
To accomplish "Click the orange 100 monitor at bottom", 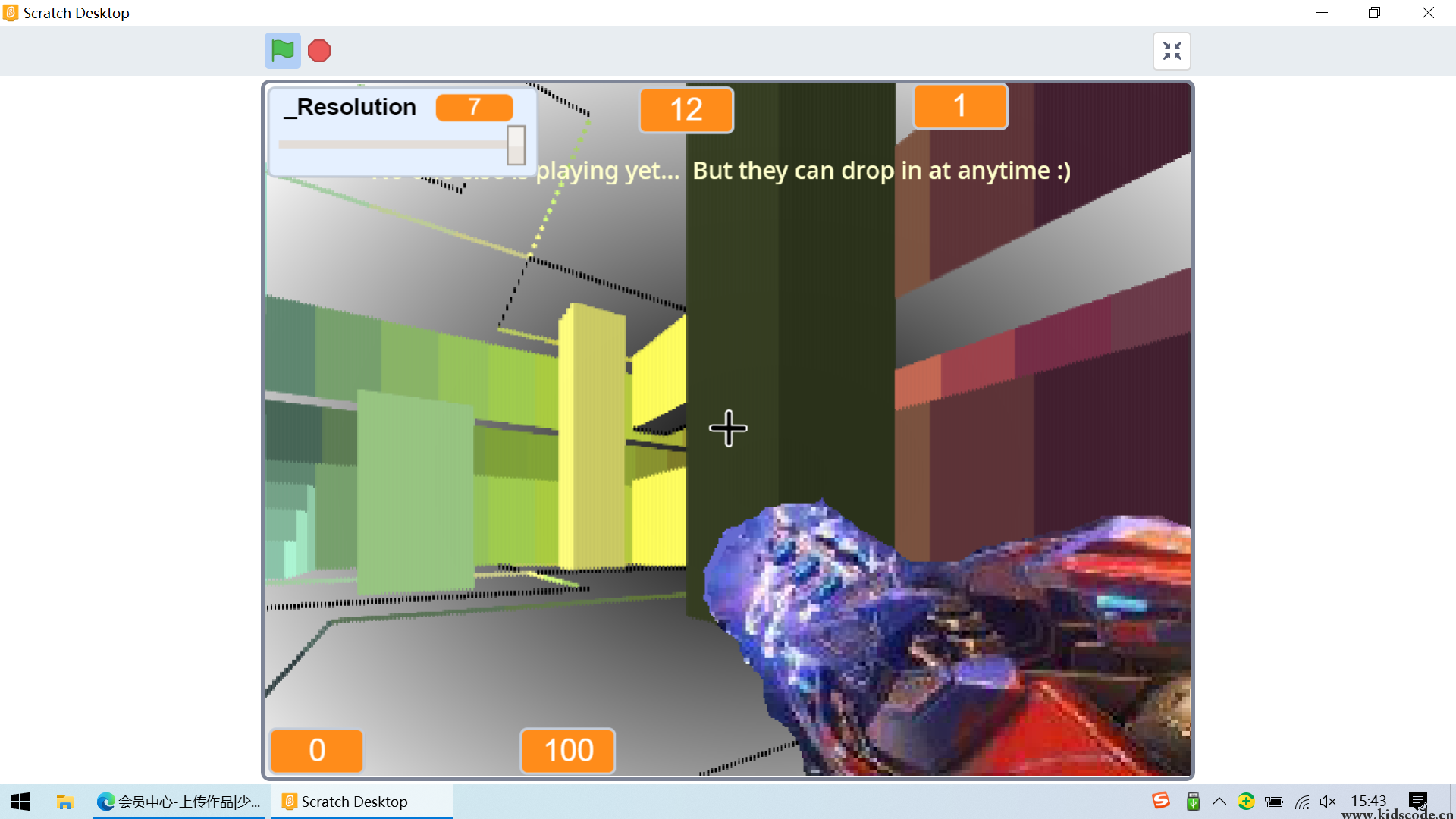I will (568, 751).
